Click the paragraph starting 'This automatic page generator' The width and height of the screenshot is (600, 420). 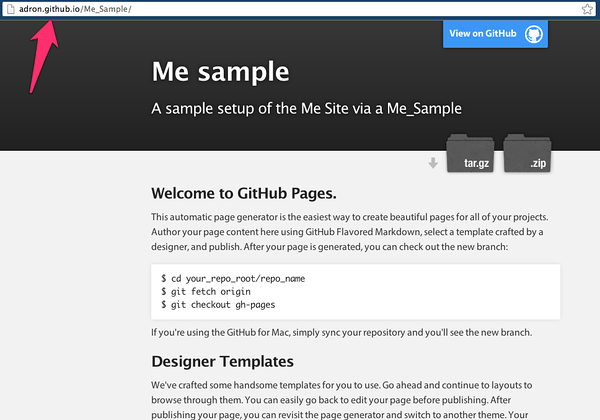(350, 232)
